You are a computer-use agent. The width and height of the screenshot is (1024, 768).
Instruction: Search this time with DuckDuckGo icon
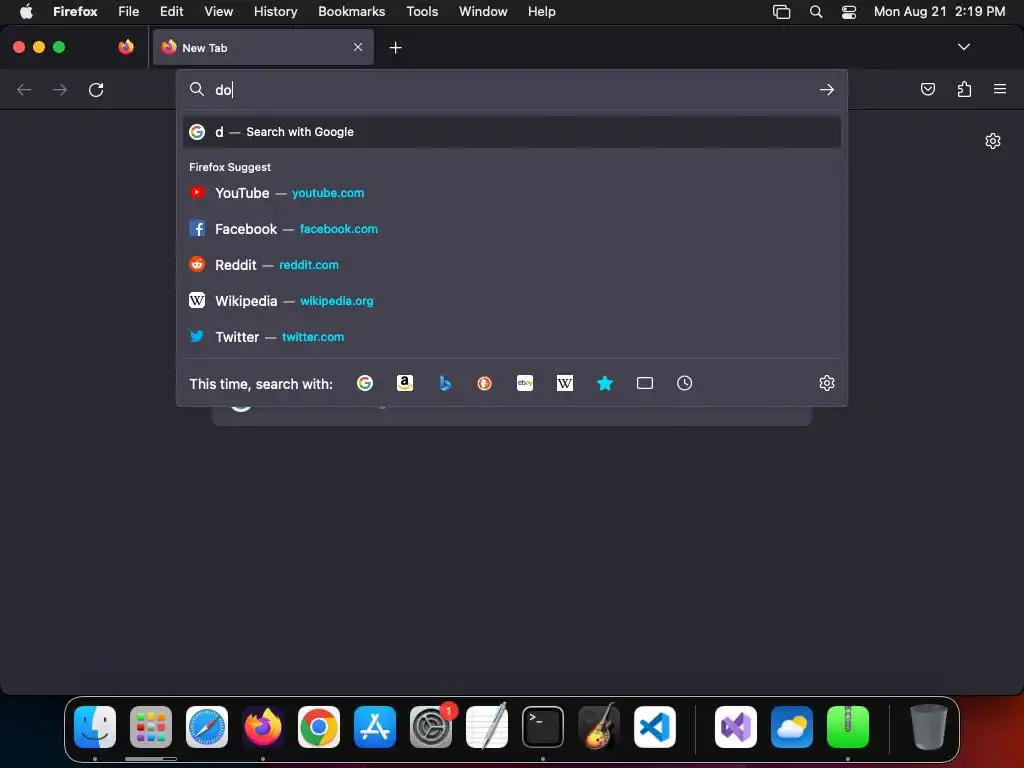[x=485, y=383]
